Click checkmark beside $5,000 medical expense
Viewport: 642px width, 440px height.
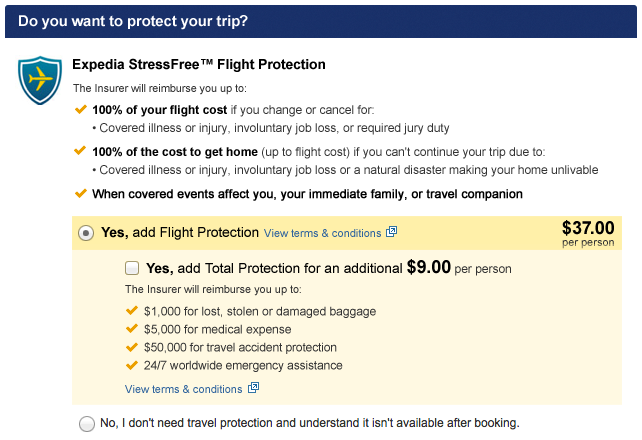[x=131, y=329]
